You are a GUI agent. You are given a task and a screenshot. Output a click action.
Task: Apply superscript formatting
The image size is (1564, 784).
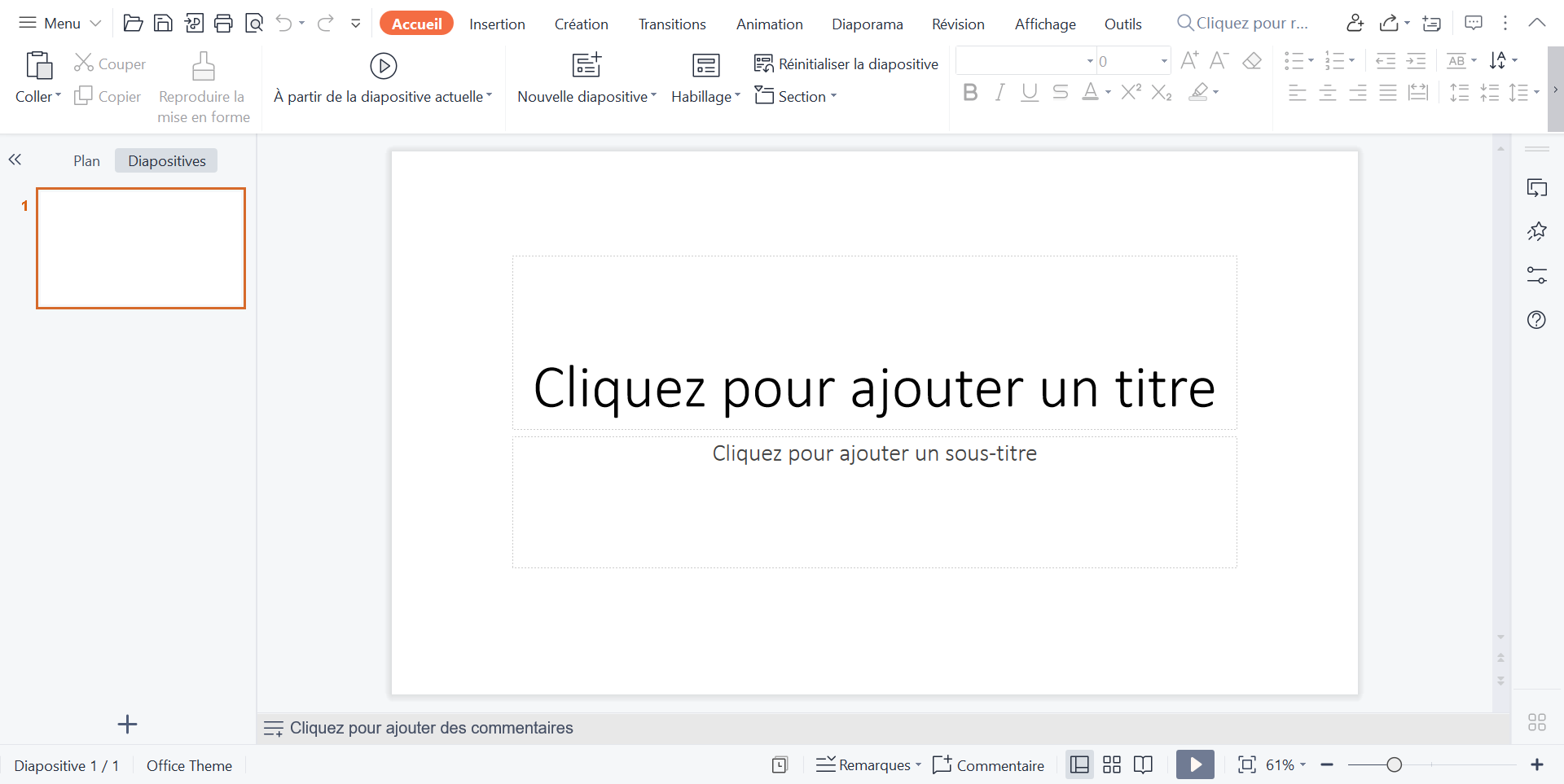[1130, 92]
